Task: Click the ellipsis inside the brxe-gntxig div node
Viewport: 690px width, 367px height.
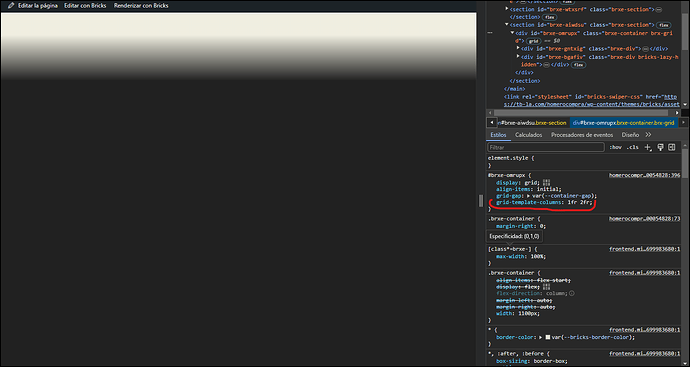Action: click(646, 49)
